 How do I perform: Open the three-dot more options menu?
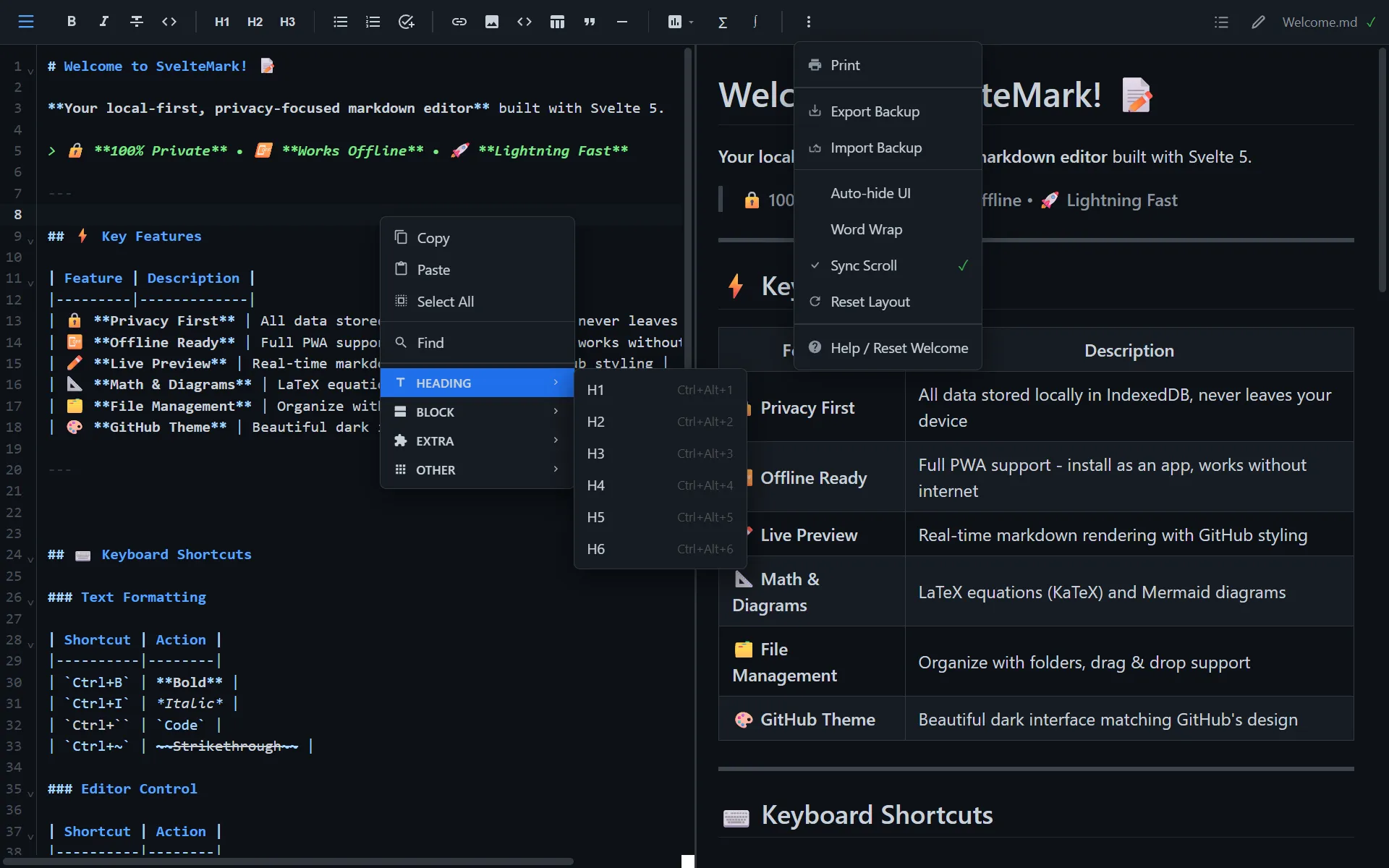[808, 22]
